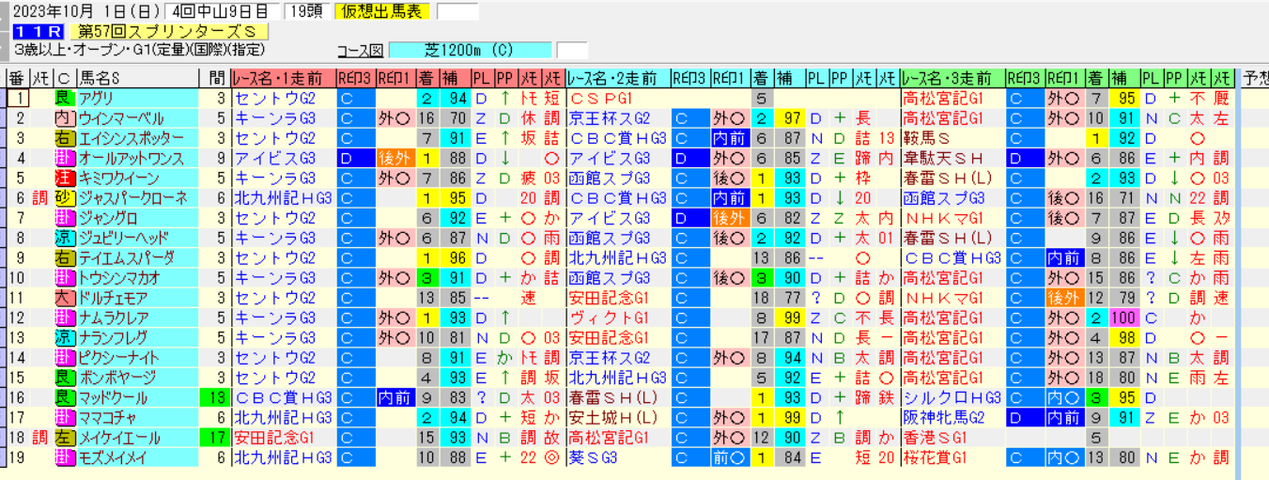Click the 19頭 field in header
This screenshot has height=480, width=1269.
point(305,12)
